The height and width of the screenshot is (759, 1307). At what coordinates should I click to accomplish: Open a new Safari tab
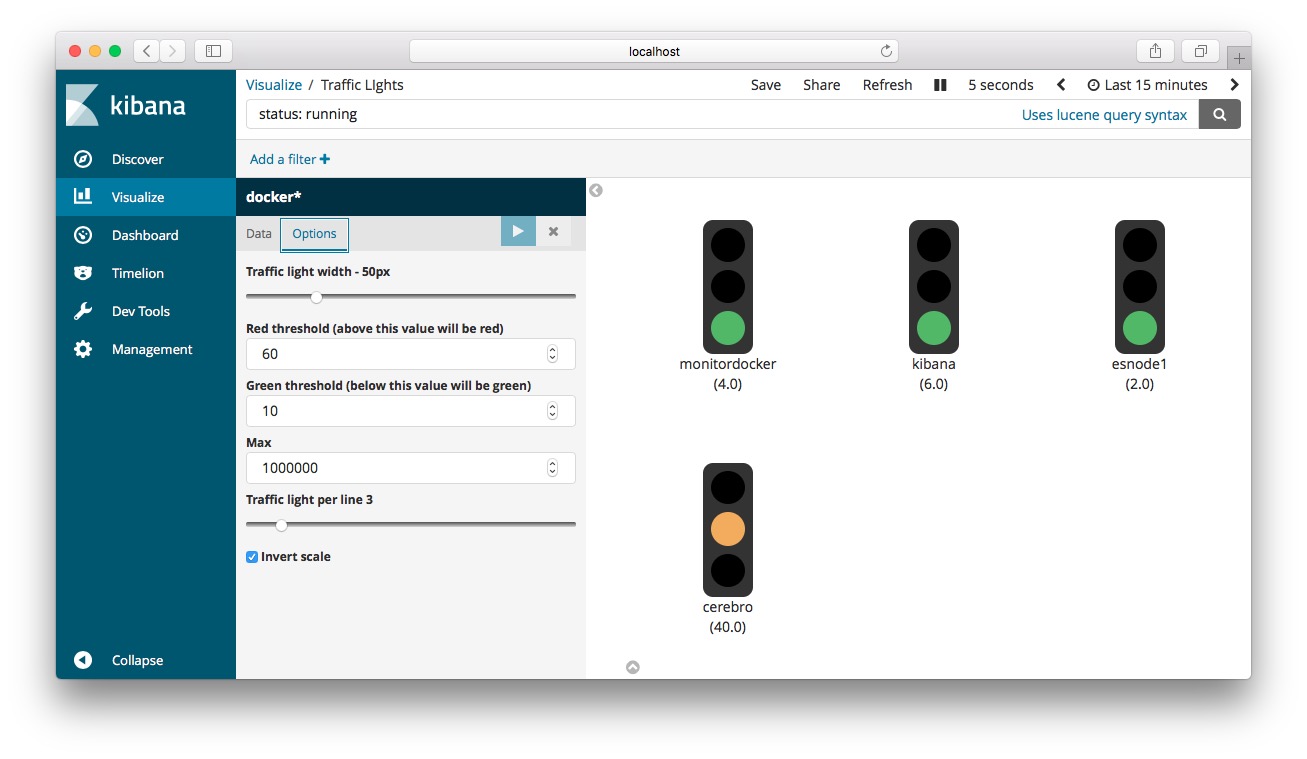coord(1239,58)
